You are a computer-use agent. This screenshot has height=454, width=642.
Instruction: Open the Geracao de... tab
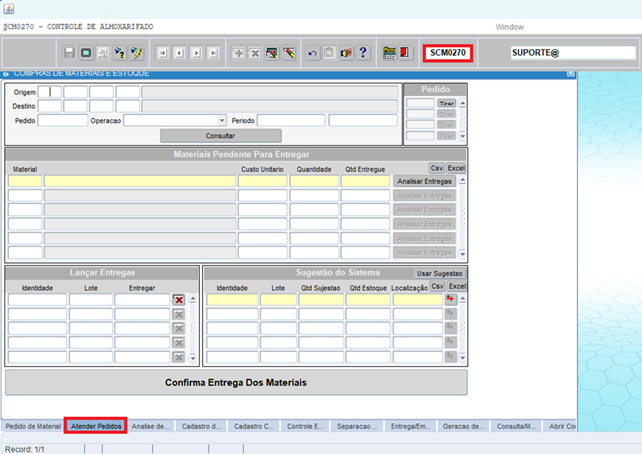click(463, 426)
